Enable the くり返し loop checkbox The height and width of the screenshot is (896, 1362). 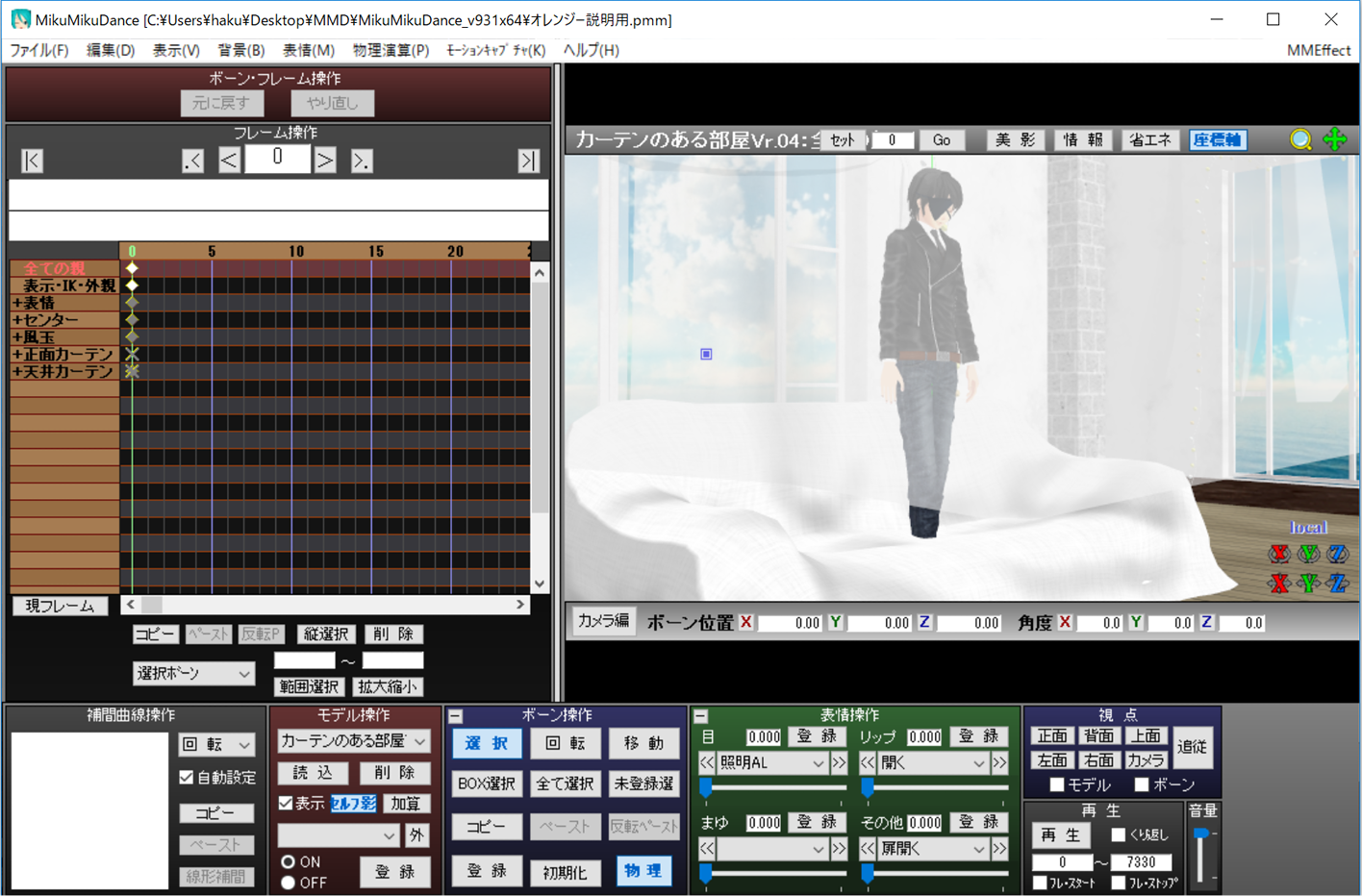pos(1118,834)
